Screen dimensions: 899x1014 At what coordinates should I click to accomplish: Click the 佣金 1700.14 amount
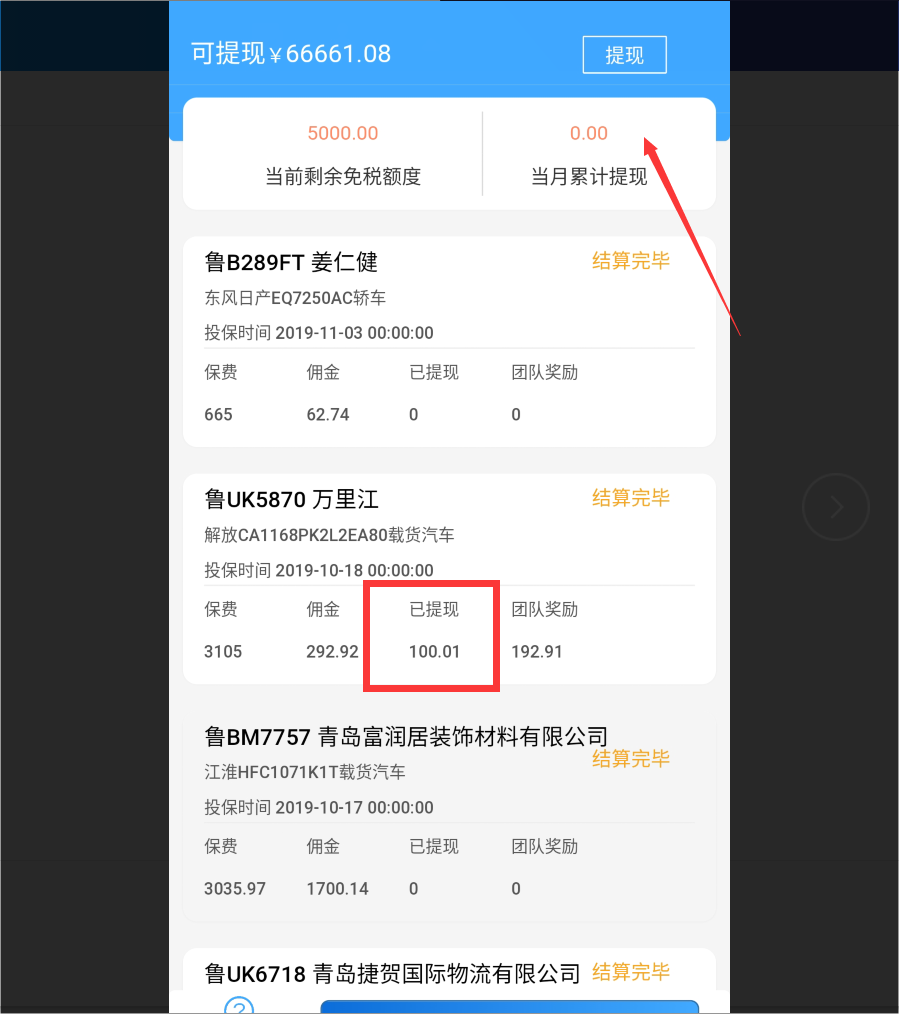[x=337, y=889]
